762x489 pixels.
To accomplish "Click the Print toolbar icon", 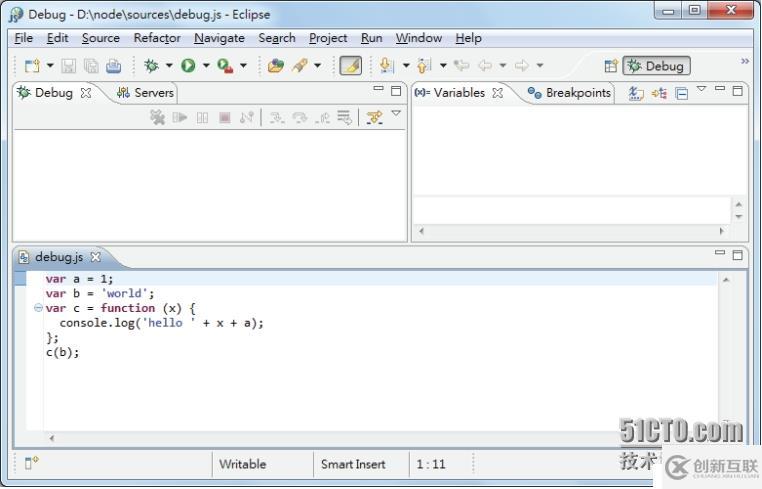I will [x=114, y=66].
